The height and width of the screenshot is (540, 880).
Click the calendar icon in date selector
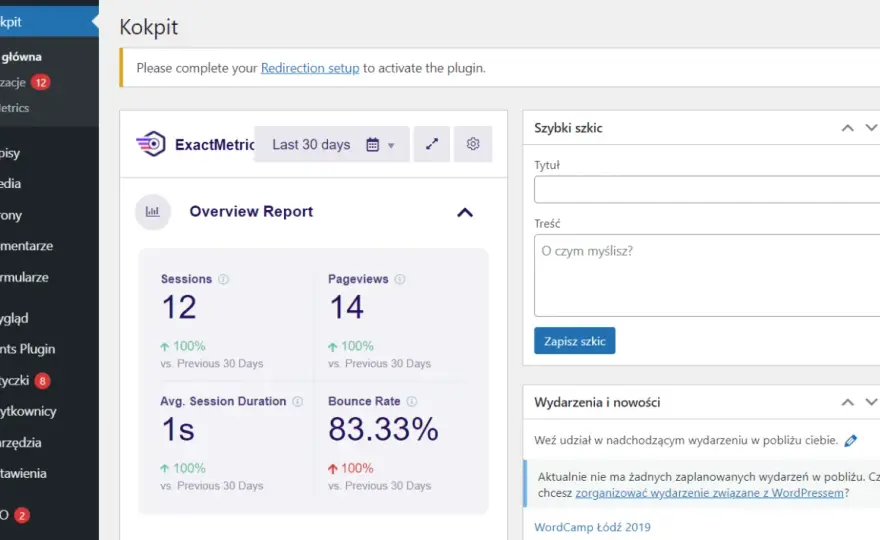pos(373,144)
